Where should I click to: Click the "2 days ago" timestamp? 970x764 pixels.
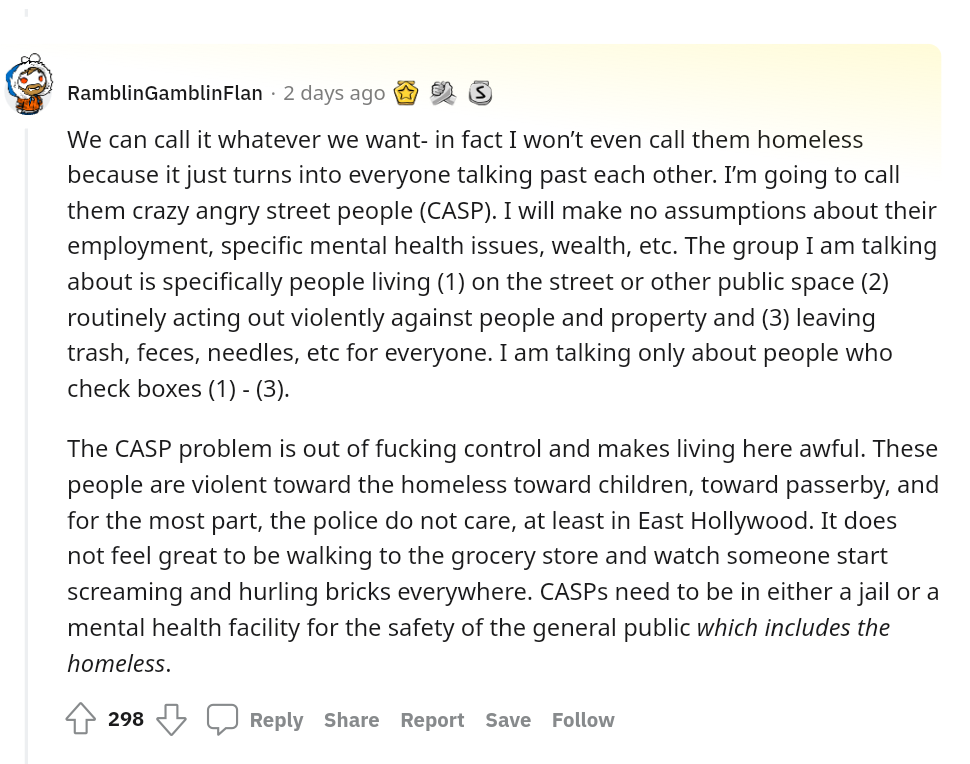click(x=334, y=93)
